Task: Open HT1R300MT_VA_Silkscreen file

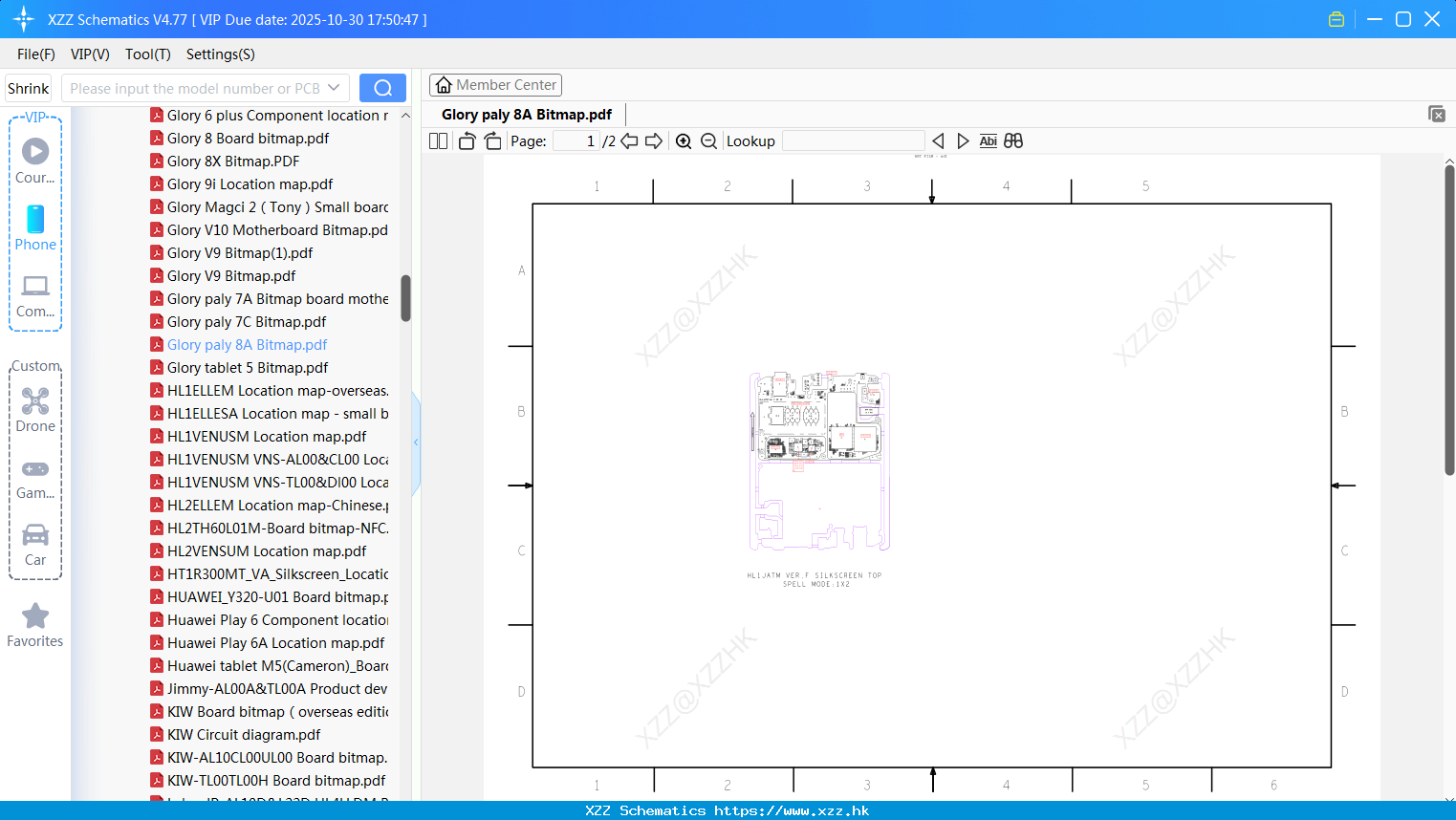Action: (x=269, y=574)
